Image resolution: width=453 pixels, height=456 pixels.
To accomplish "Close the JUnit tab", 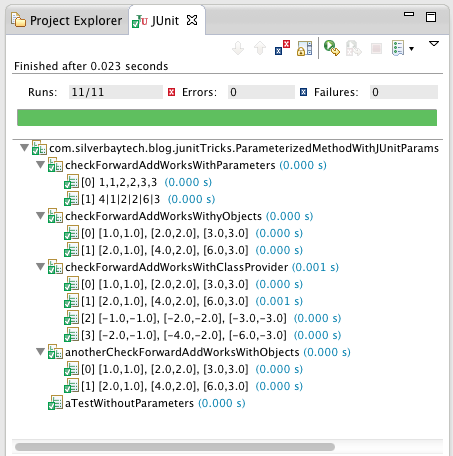I will click(x=192, y=21).
